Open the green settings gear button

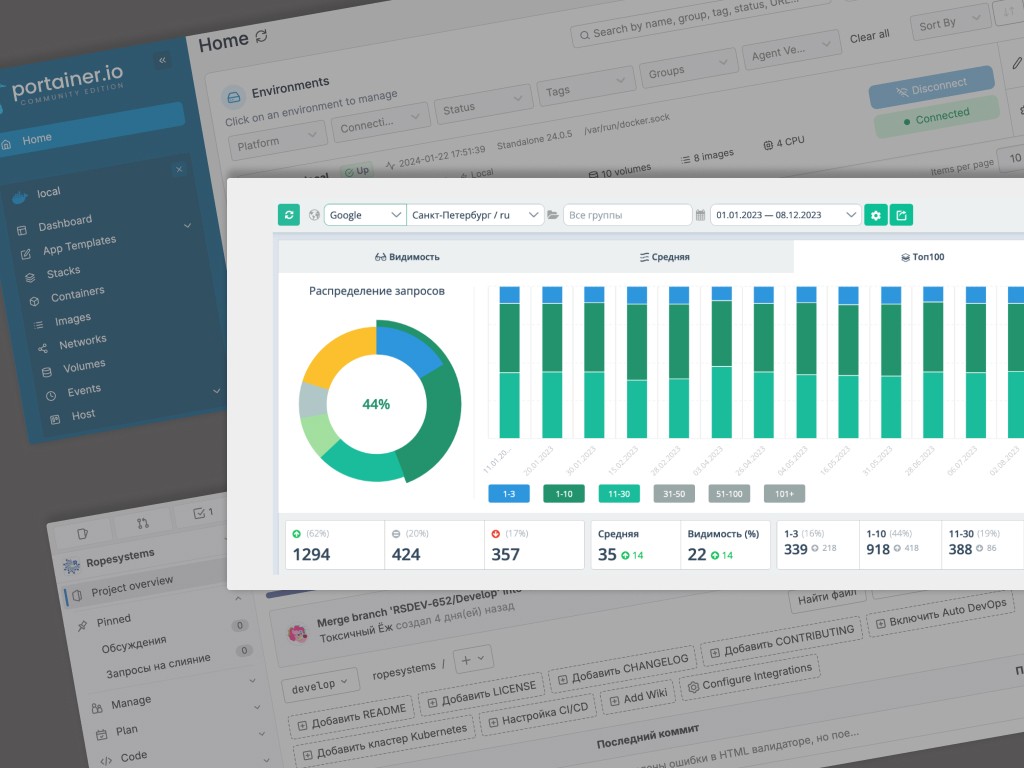[x=876, y=215]
